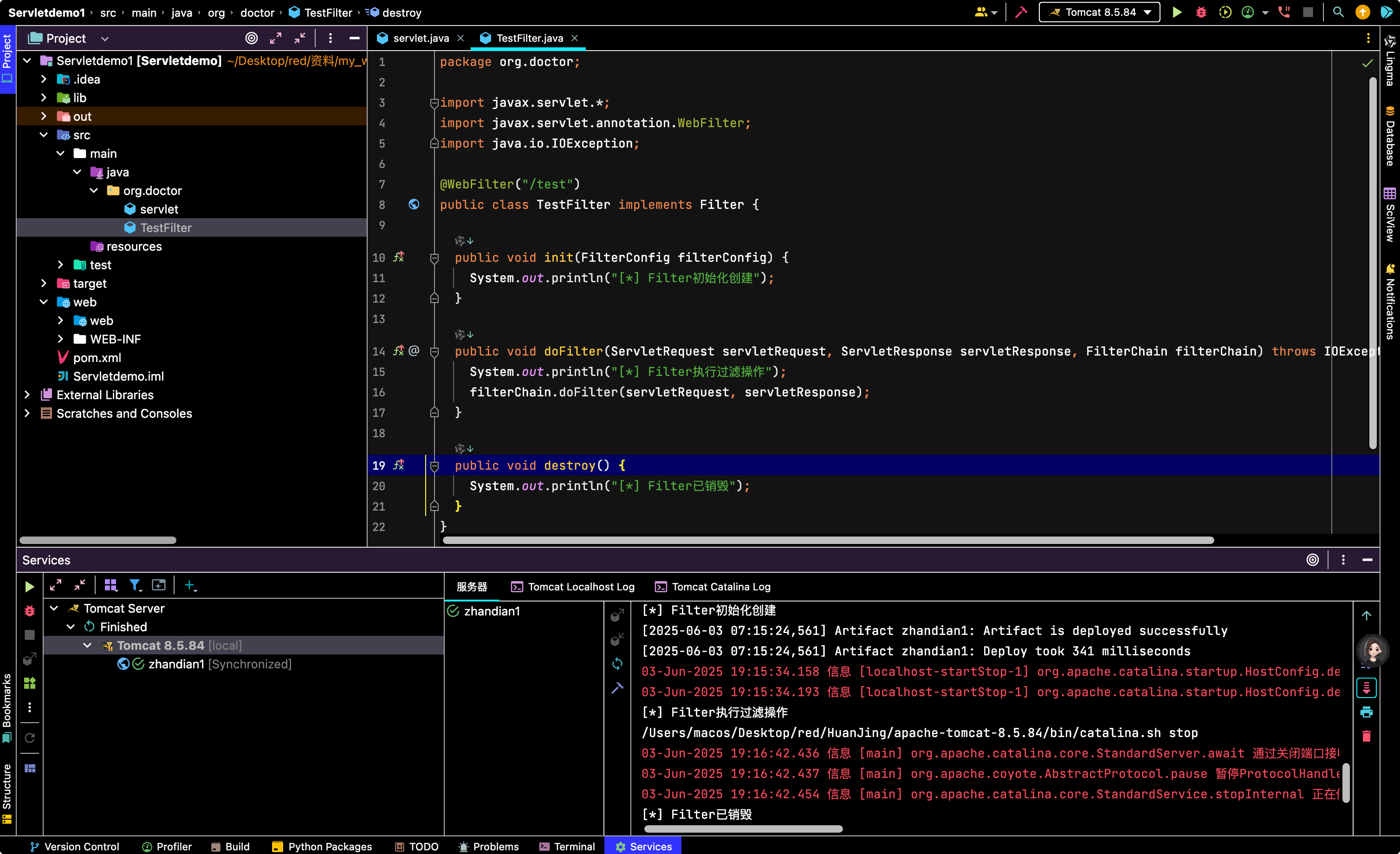
Task: Collapse the Tomcat Server node
Action: coord(54,608)
